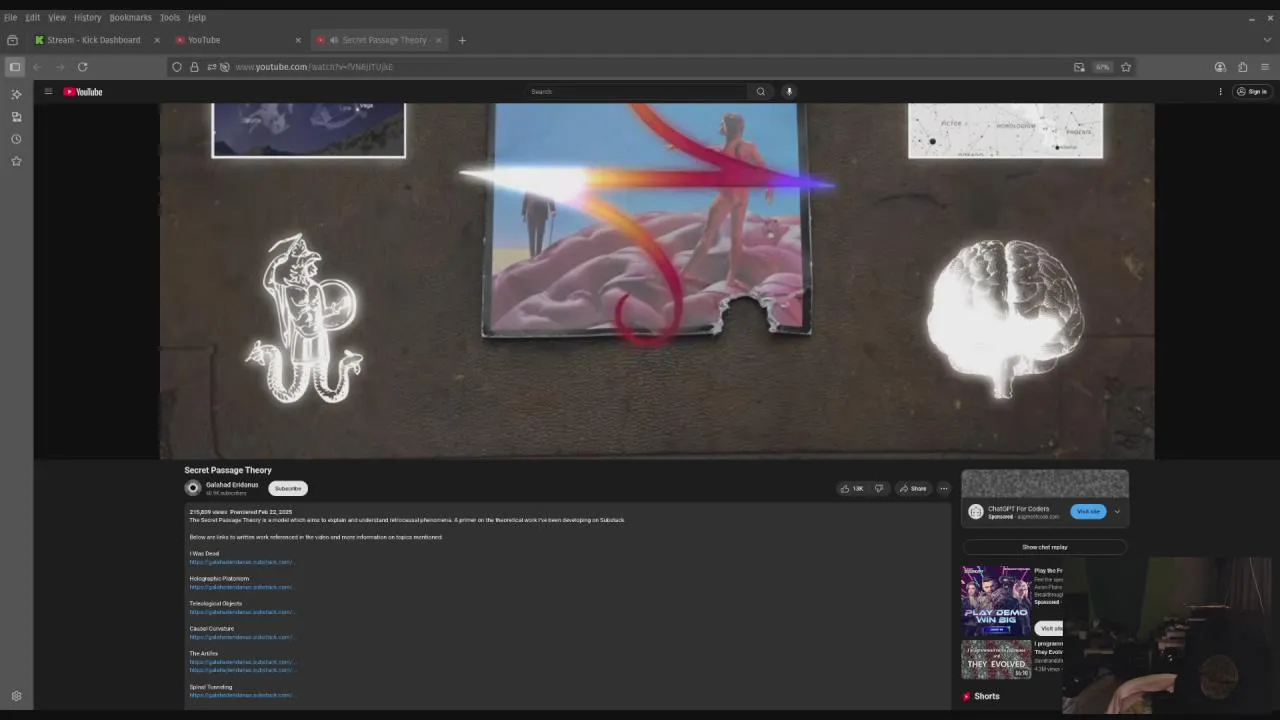Open bookmarks star icon in sidebar
The image size is (1280, 720).
pyautogui.click(x=16, y=161)
